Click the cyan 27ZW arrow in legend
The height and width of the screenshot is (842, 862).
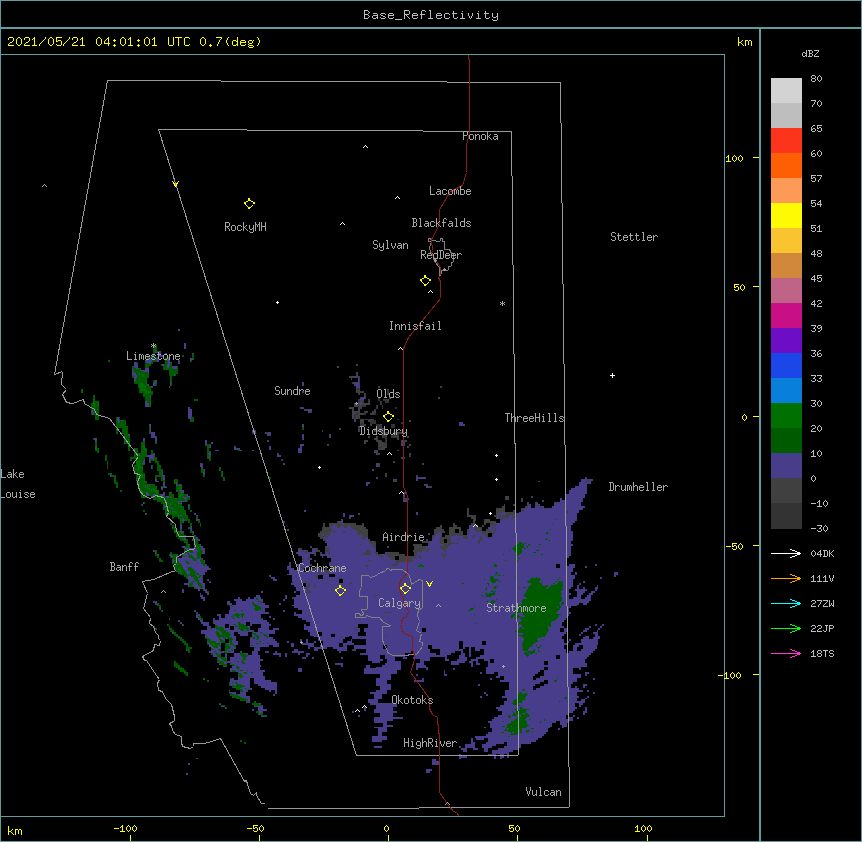[x=786, y=603]
